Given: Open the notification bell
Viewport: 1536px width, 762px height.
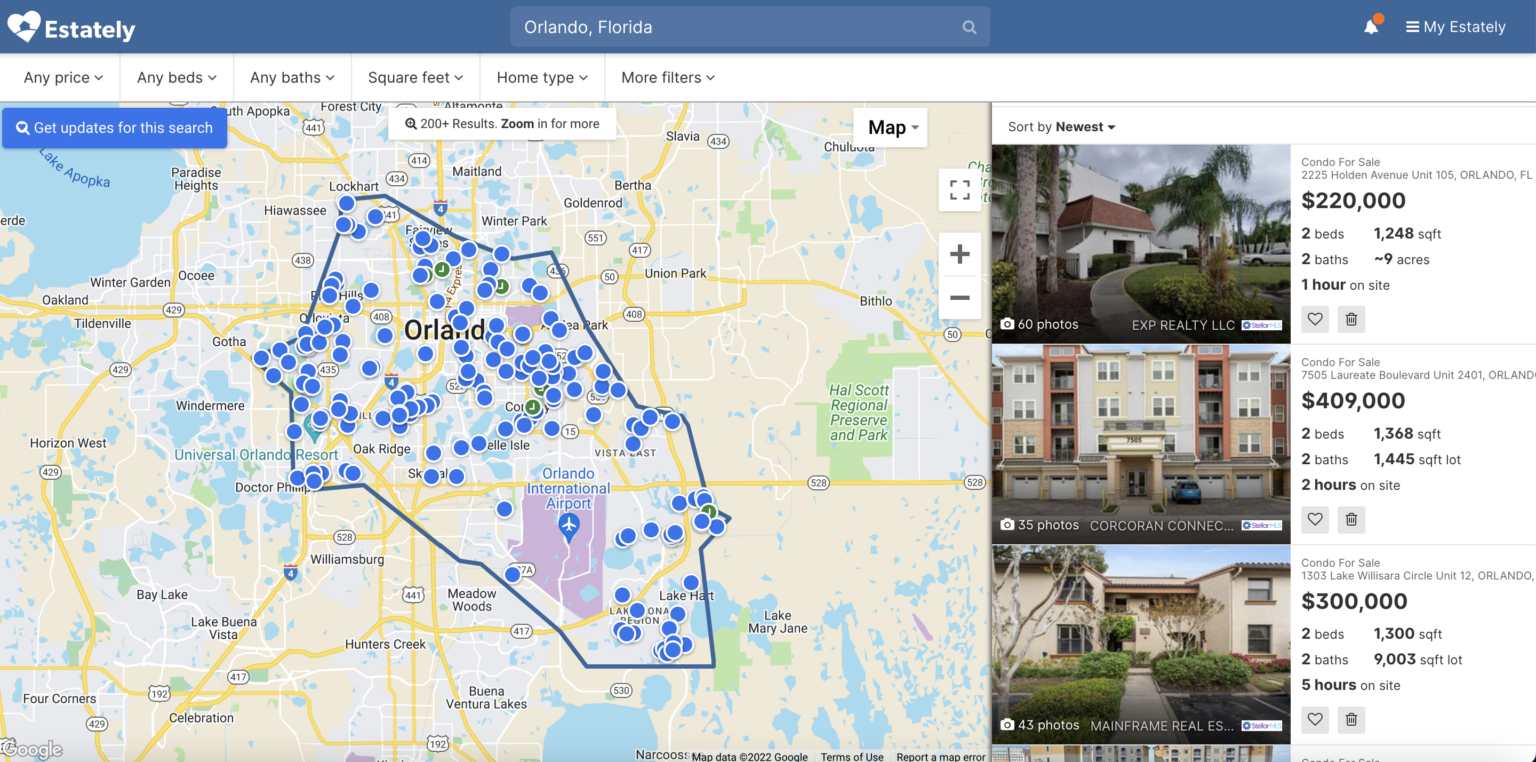Looking at the screenshot, I should pos(1371,27).
